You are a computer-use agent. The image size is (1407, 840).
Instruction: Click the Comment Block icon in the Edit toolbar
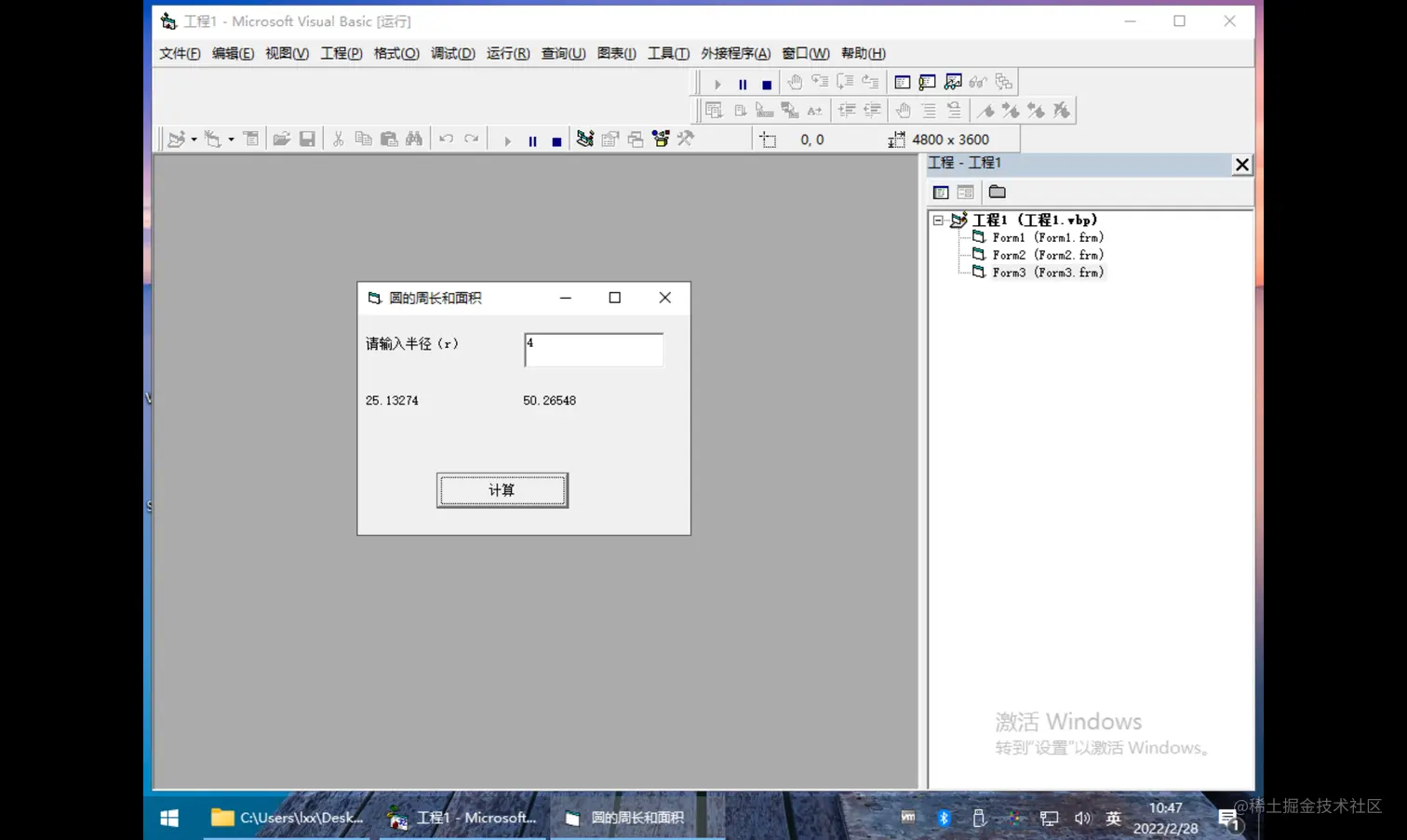tap(929, 111)
